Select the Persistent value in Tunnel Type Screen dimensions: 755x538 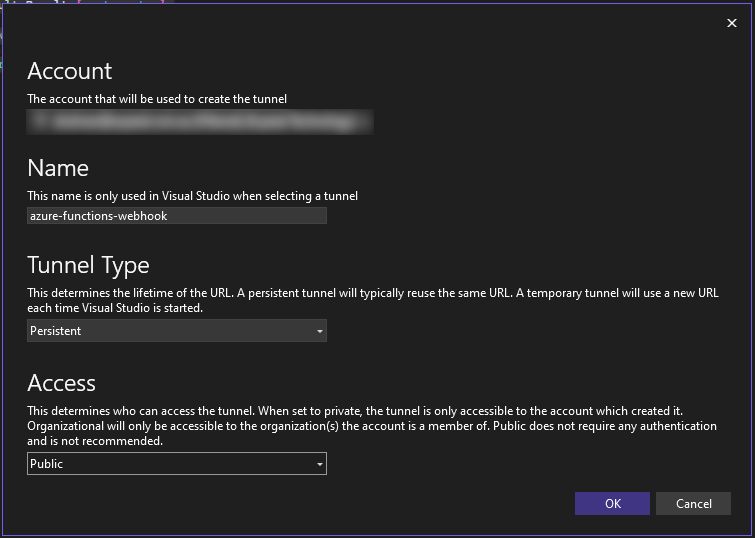click(56, 331)
